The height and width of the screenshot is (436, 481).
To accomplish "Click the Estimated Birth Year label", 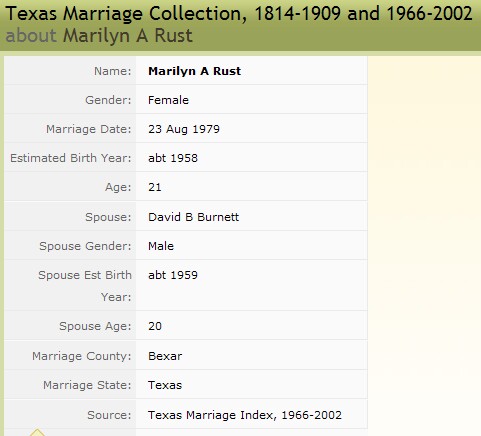I will (x=71, y=158).
